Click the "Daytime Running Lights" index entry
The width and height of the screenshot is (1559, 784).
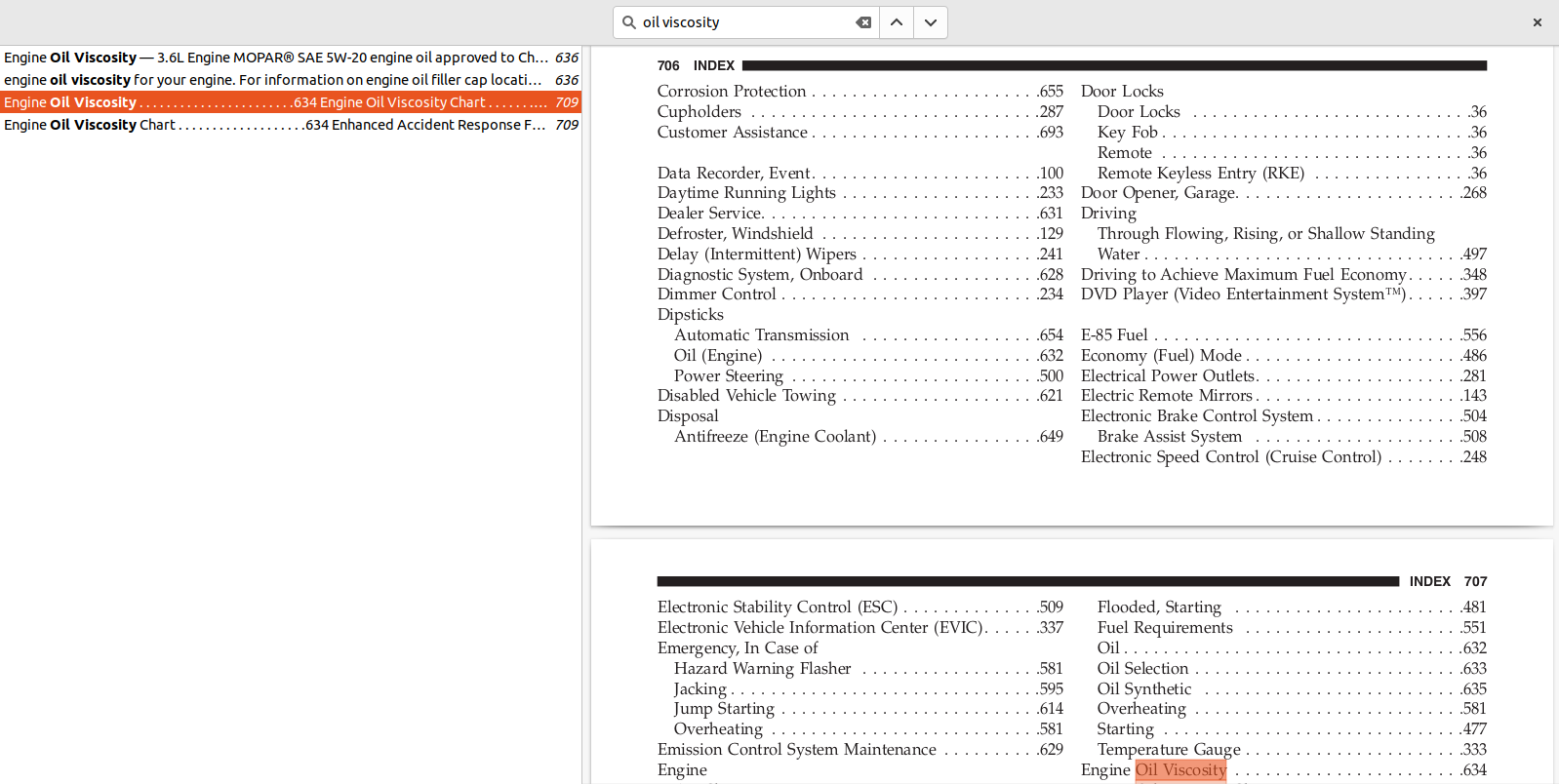point(746,193)
